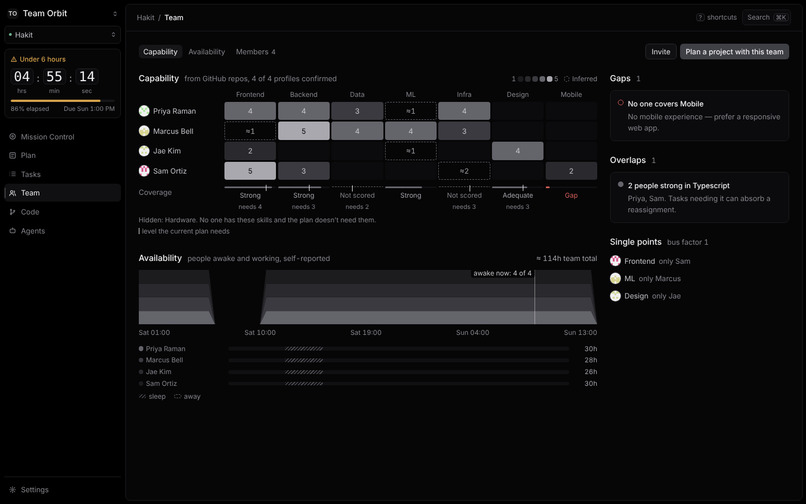The image size is (806, 504).
Task: Click the away dashed legend icon
Action: (x=177, y=397)
